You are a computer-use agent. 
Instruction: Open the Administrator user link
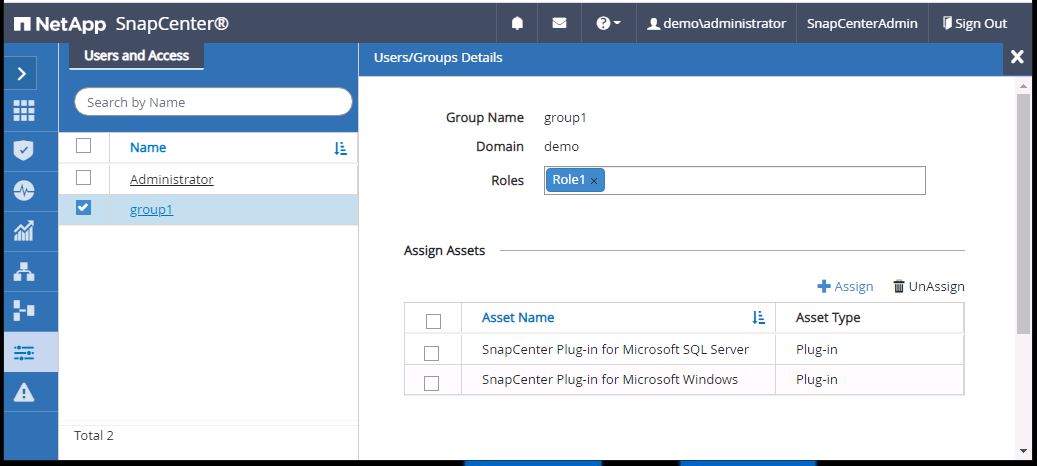tap(171, 180)
